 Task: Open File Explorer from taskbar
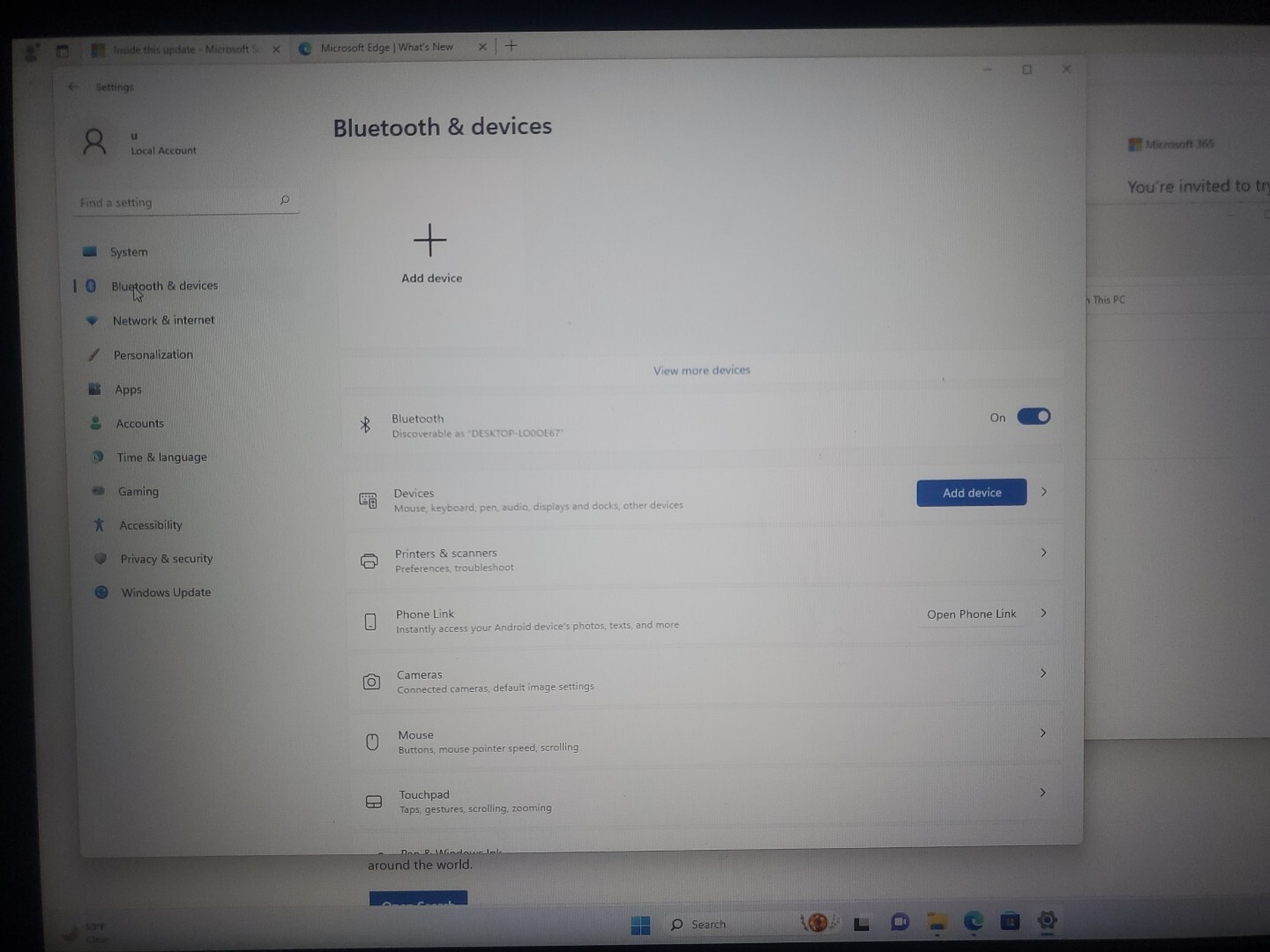coord(937,922)
